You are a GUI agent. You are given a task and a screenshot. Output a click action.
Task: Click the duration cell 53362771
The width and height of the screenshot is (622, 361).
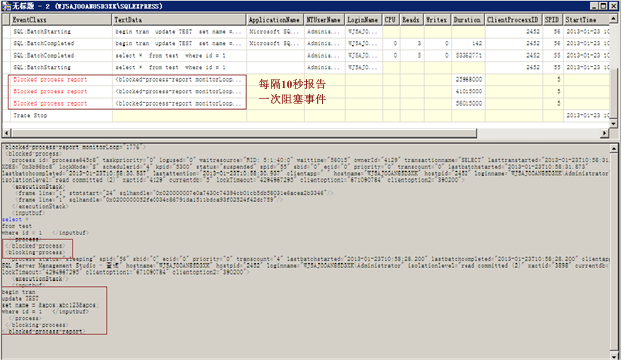click(469, 56)
